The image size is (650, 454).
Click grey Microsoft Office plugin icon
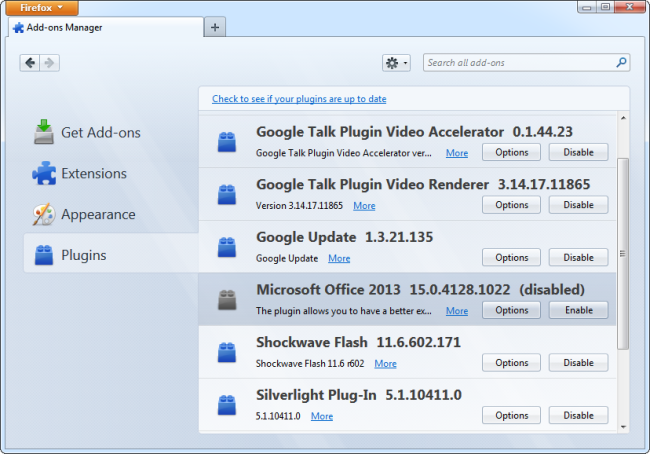(x=227, y=300)
